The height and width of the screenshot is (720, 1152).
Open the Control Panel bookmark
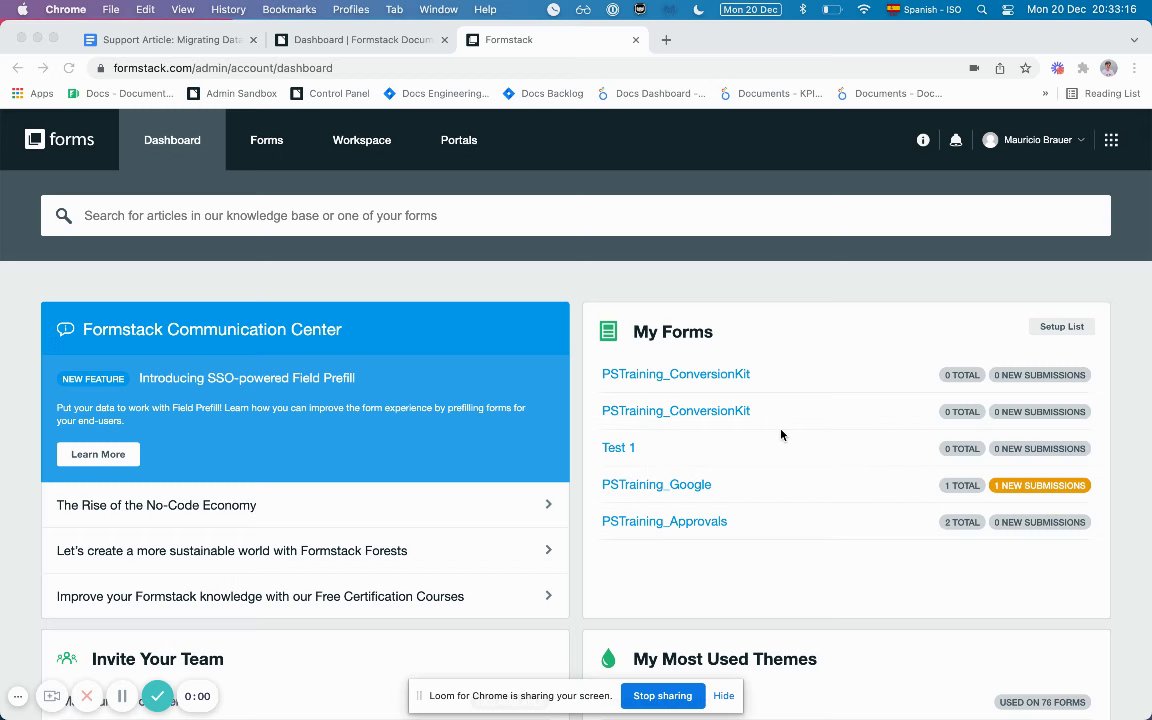(x=330, y=93)
